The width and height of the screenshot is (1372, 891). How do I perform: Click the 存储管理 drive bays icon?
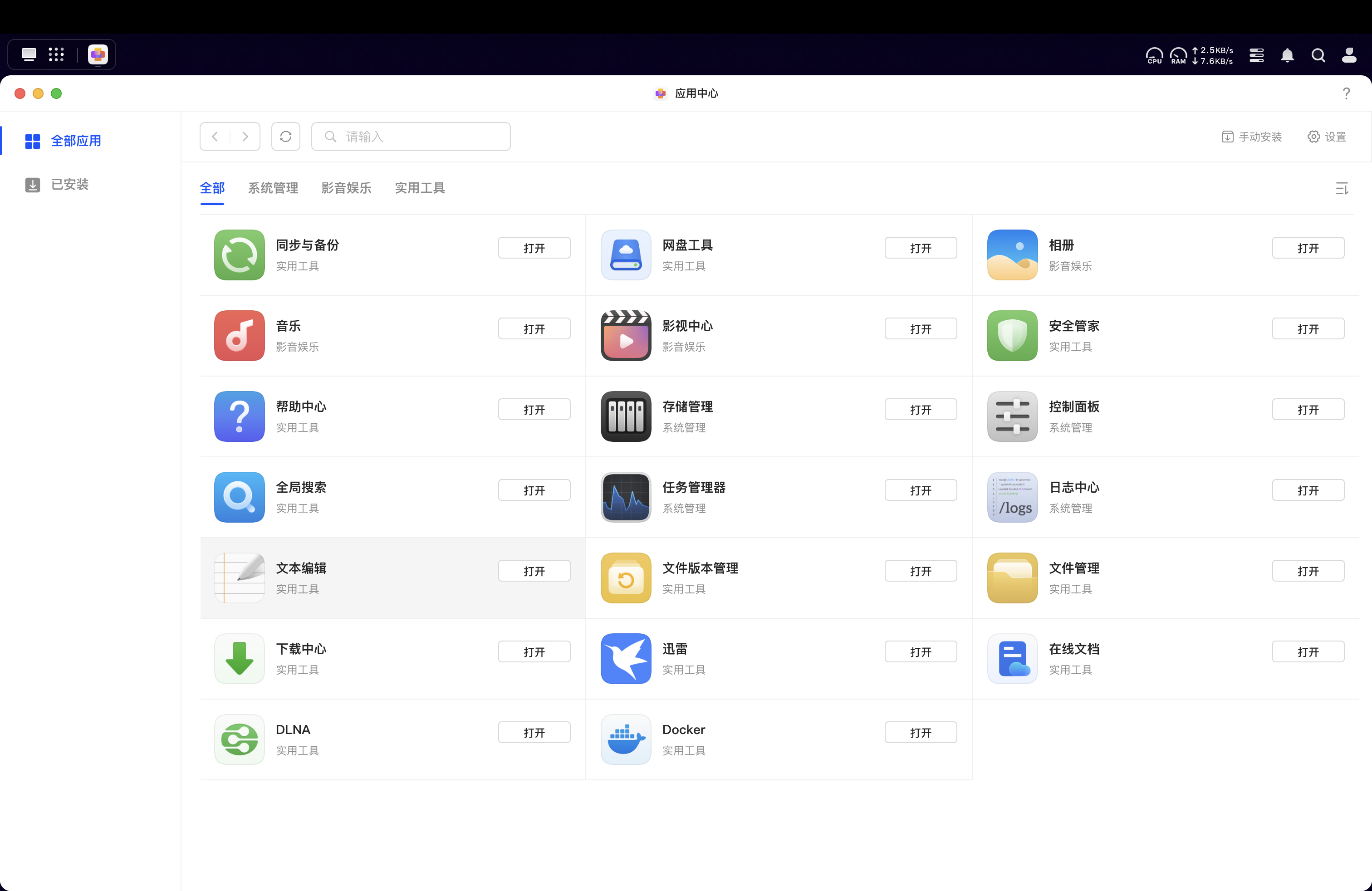coord(626,416)
